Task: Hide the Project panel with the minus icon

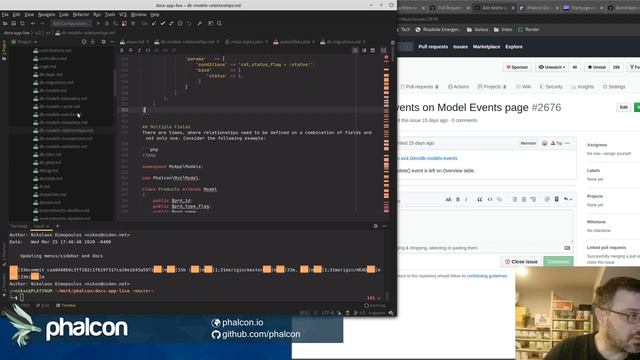Action: tap(112, 42)
